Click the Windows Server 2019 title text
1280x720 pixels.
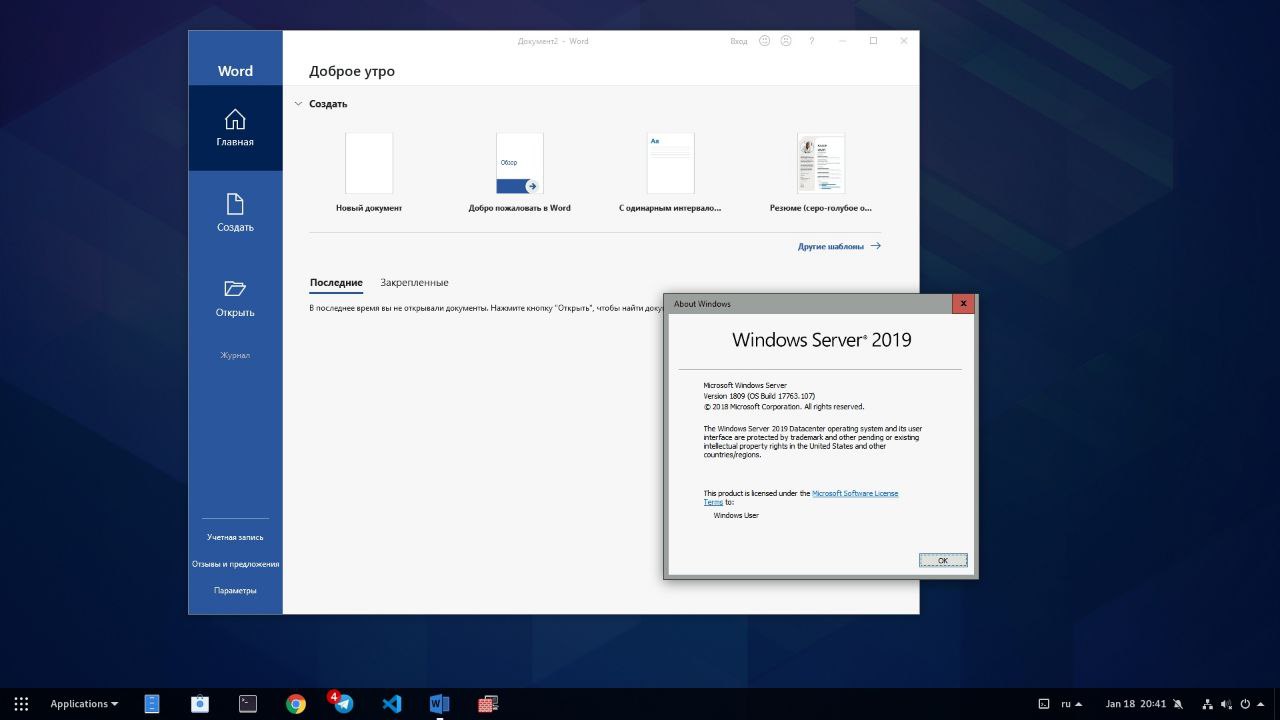(x=822, y=340)
